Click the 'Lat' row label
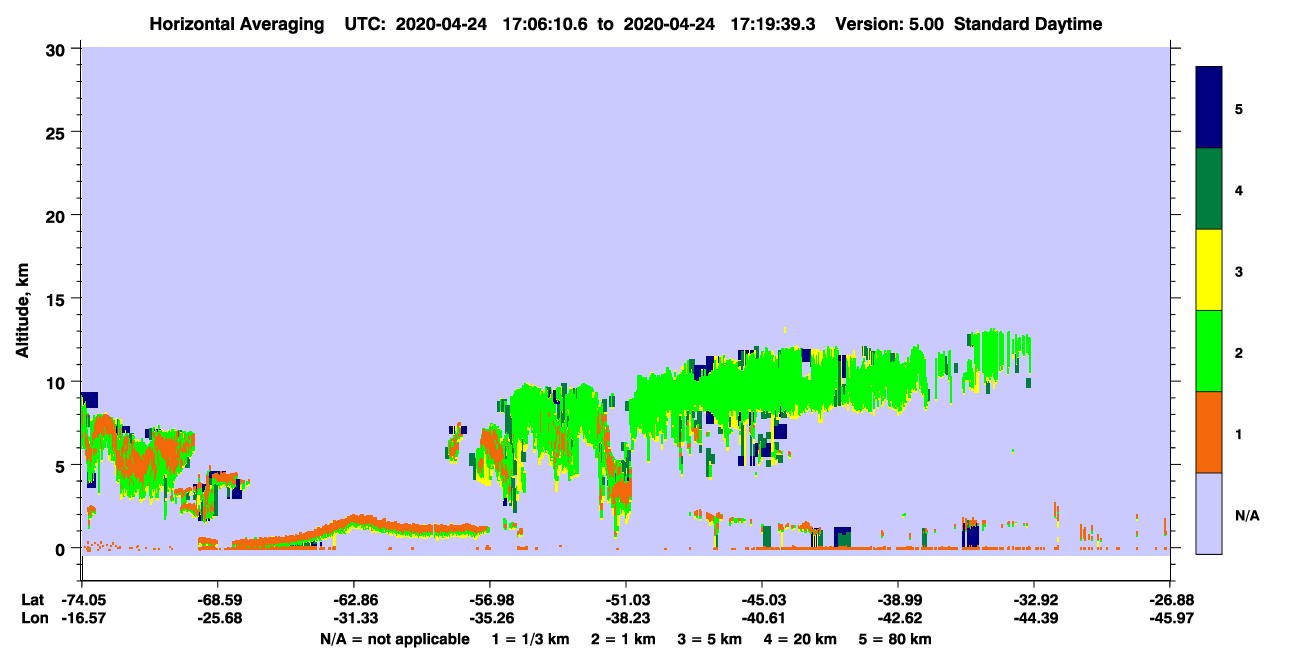Image resolution: width=1300 pixels, height=667 pixels. pos(32,600)
